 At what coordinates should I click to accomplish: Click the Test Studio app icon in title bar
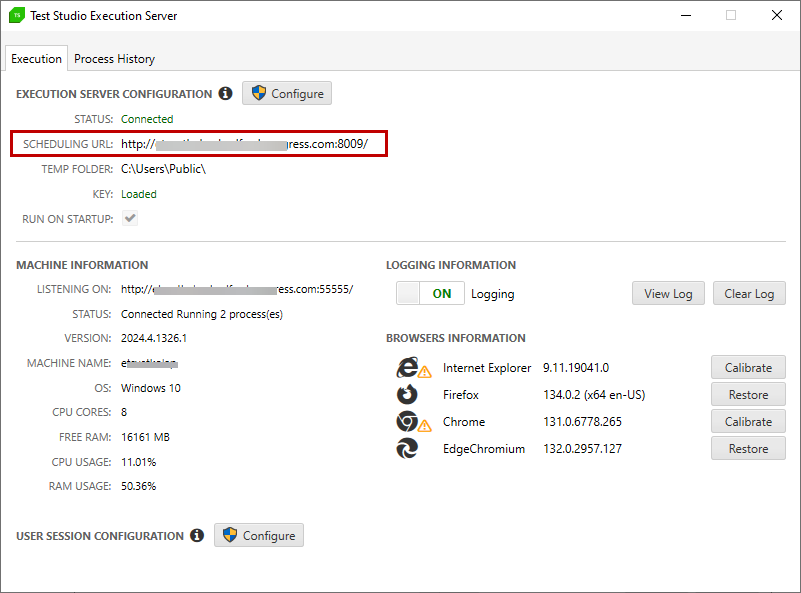point(17,15)
